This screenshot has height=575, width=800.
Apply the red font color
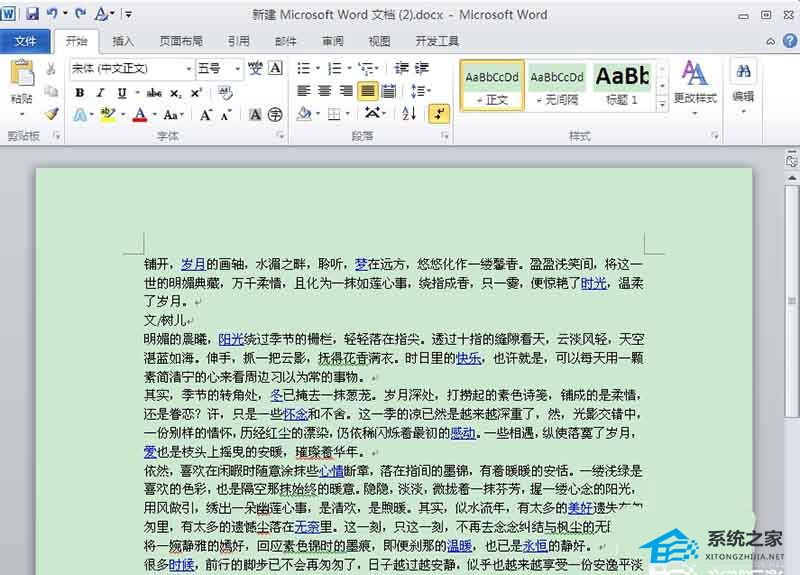[x=140, y=115]
